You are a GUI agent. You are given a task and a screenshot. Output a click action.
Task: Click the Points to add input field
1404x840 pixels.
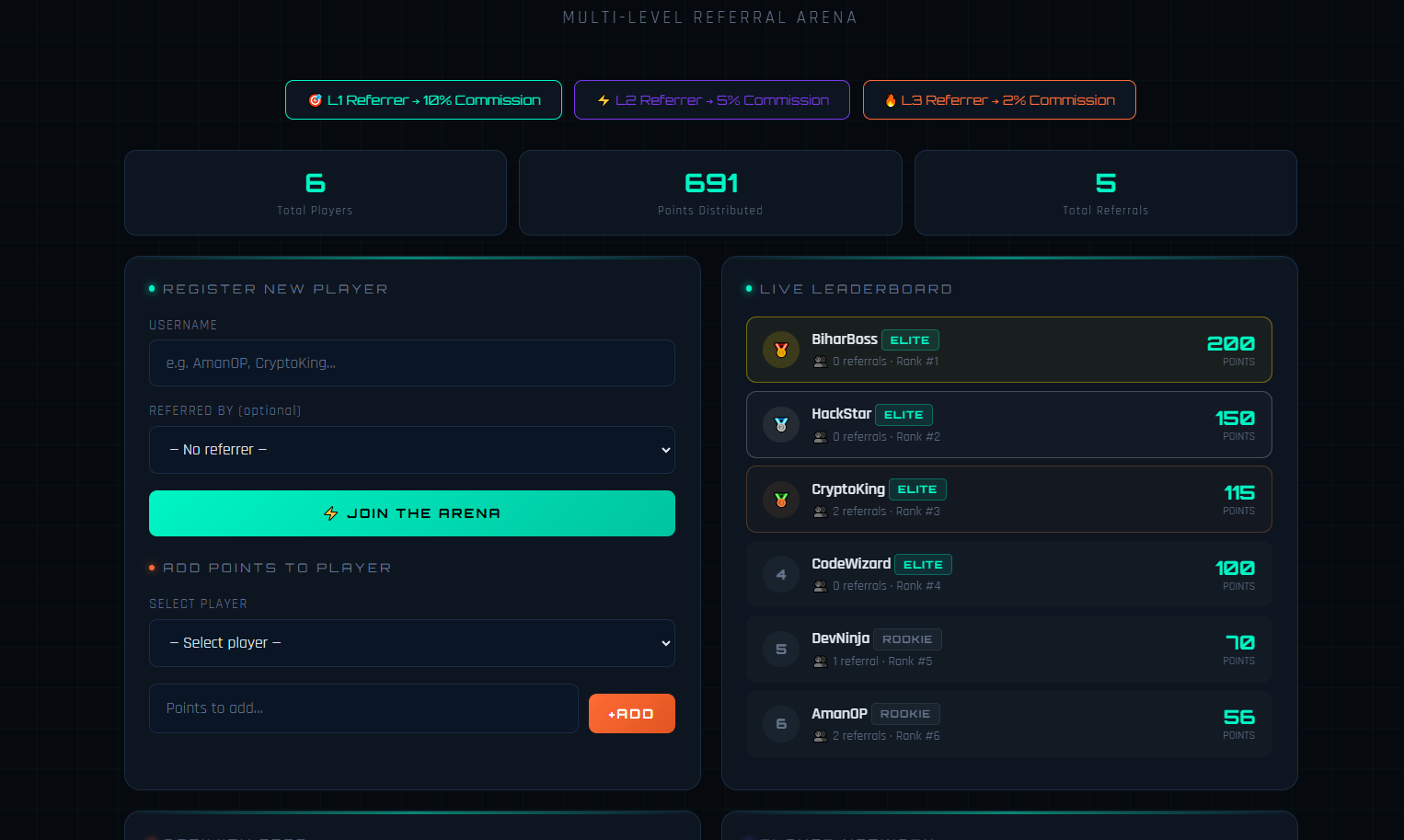pyautogui.click(x=363, y=708)
